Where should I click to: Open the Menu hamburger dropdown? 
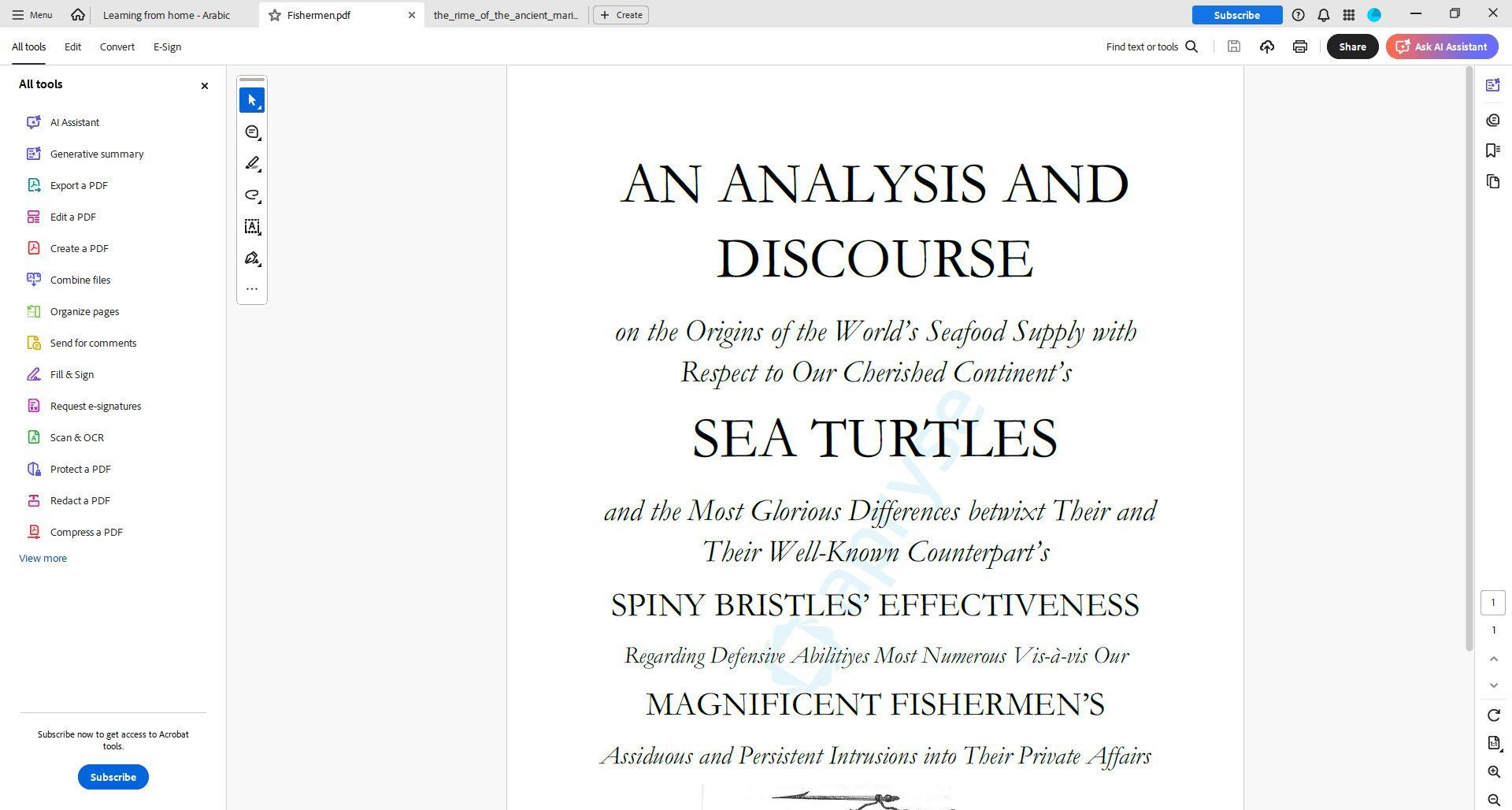click(x=32, y=15)
